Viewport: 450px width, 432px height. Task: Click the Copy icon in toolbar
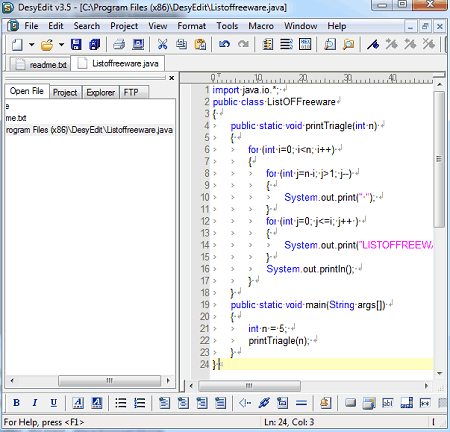click(181, 44)
